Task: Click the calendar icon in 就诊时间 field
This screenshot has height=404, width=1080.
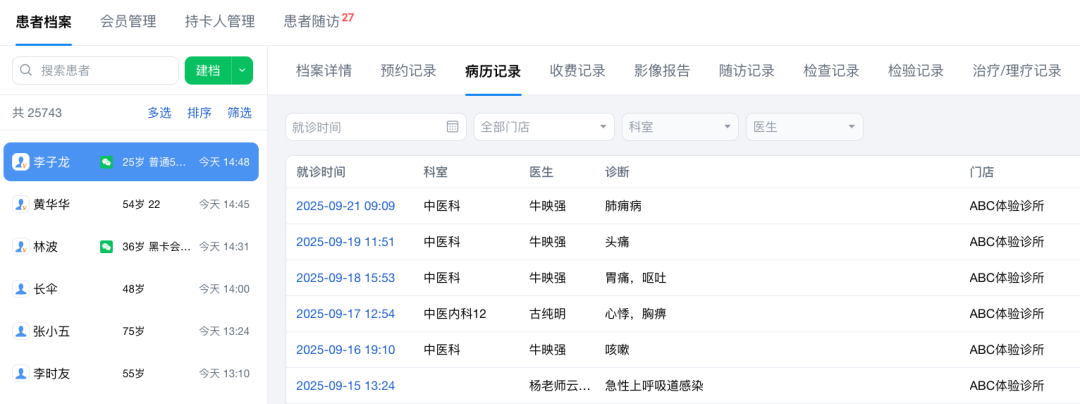Action: 452,127
